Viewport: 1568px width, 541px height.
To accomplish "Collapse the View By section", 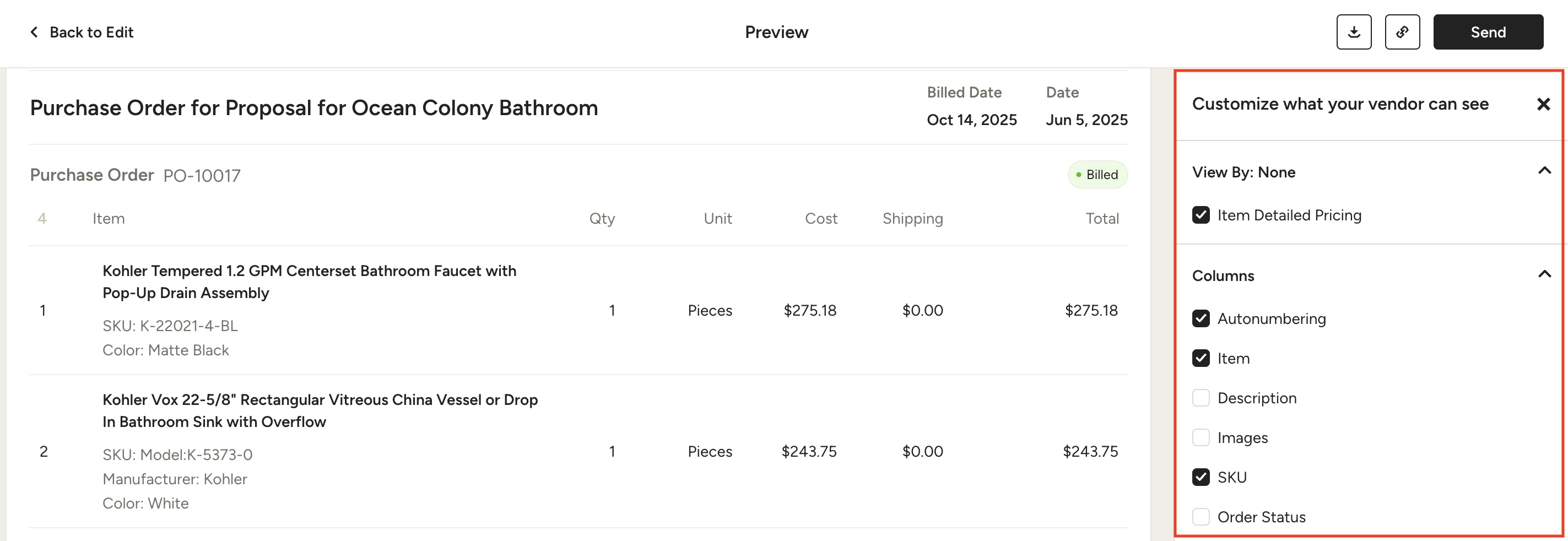I will (1544, 171).
